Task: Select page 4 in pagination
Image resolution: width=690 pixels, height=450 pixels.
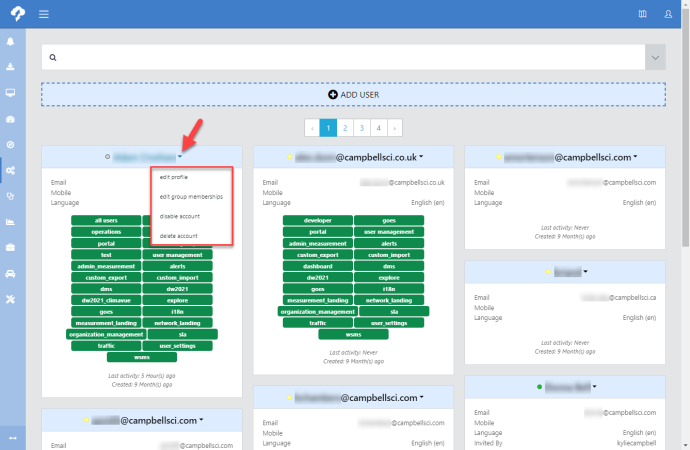Action: [378, 128]
